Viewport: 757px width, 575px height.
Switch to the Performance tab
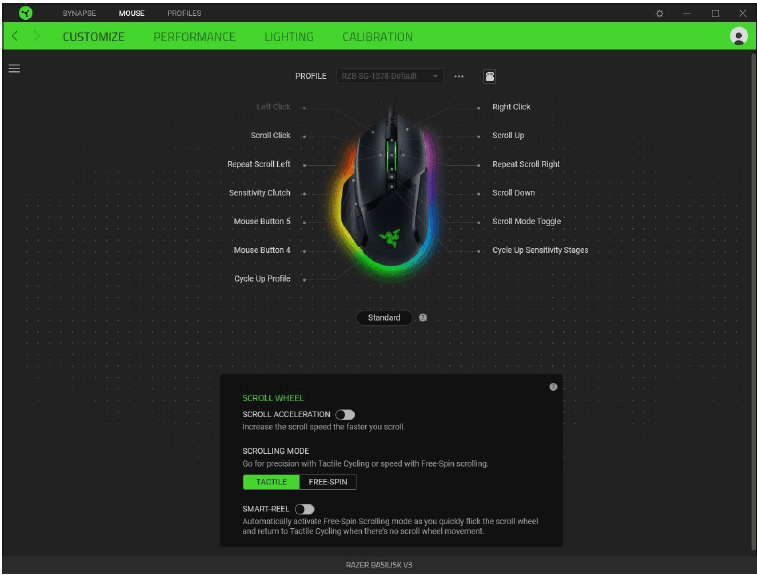(x=194, y=37)
